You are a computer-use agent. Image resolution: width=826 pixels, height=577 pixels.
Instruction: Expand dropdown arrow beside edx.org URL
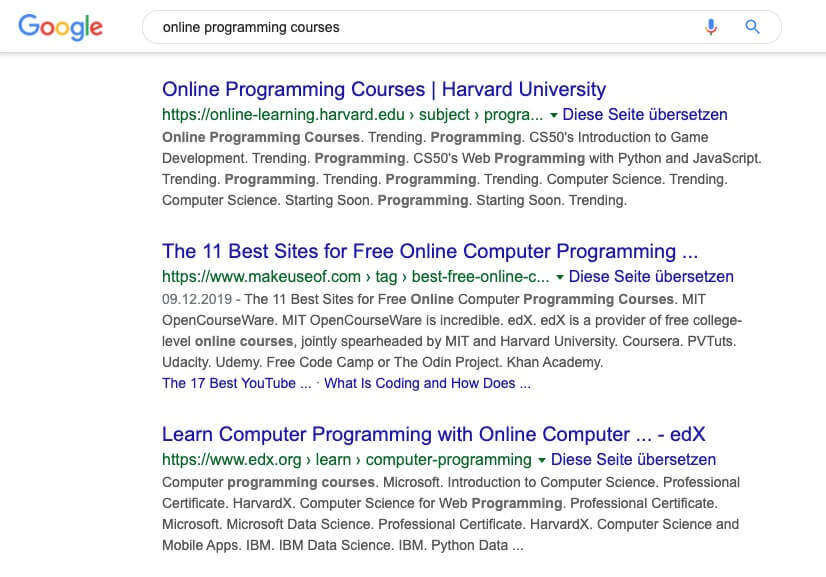point(542,460)
